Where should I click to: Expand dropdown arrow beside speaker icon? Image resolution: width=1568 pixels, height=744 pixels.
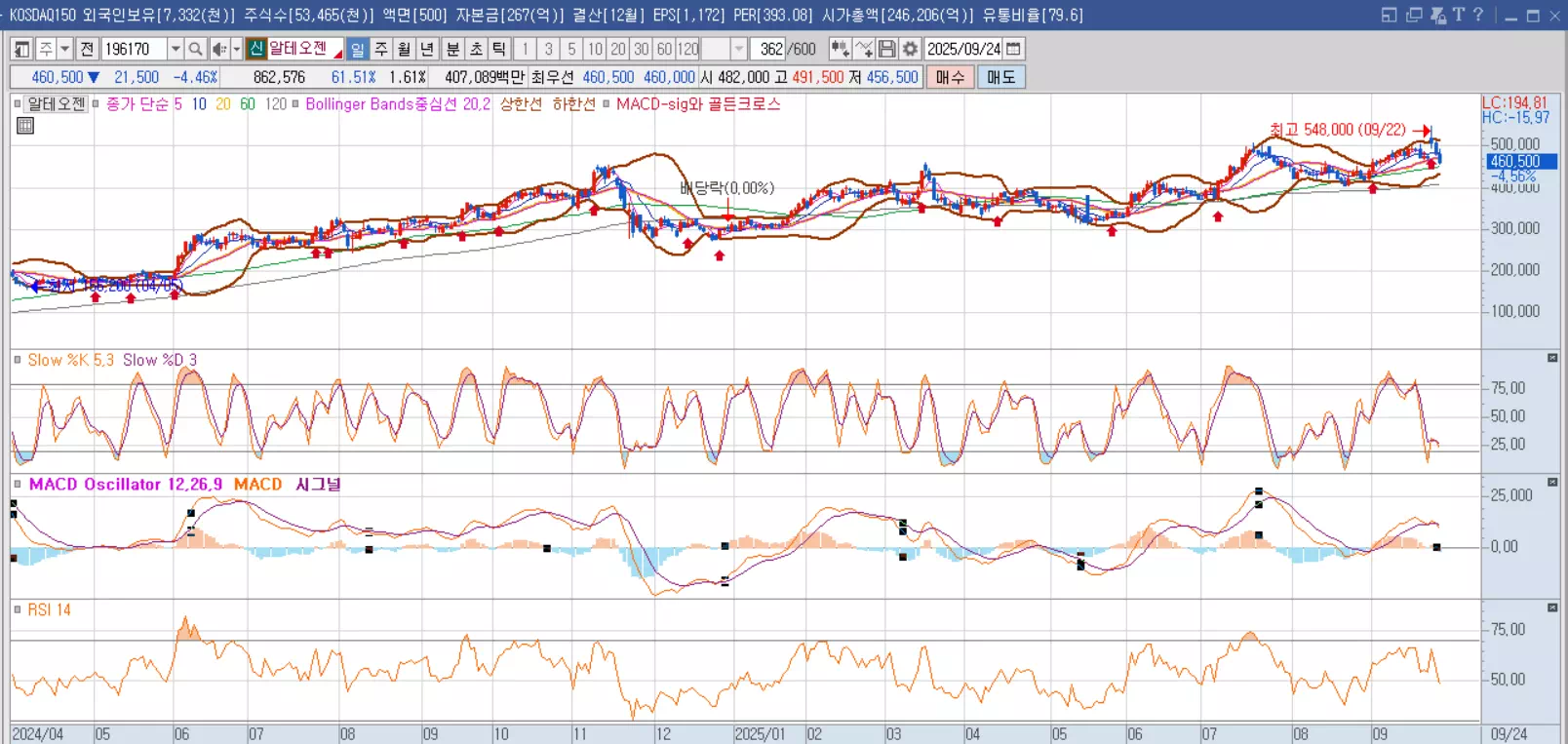237,49
